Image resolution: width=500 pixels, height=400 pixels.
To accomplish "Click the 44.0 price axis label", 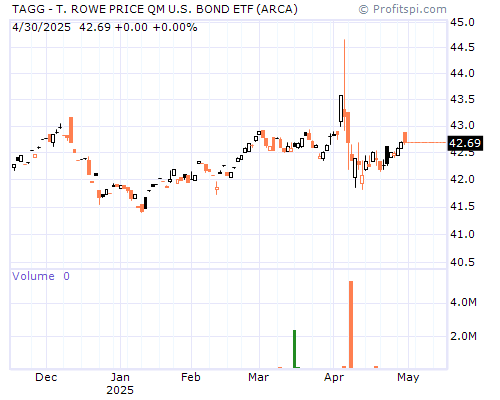I will click(x=462, y=73).
